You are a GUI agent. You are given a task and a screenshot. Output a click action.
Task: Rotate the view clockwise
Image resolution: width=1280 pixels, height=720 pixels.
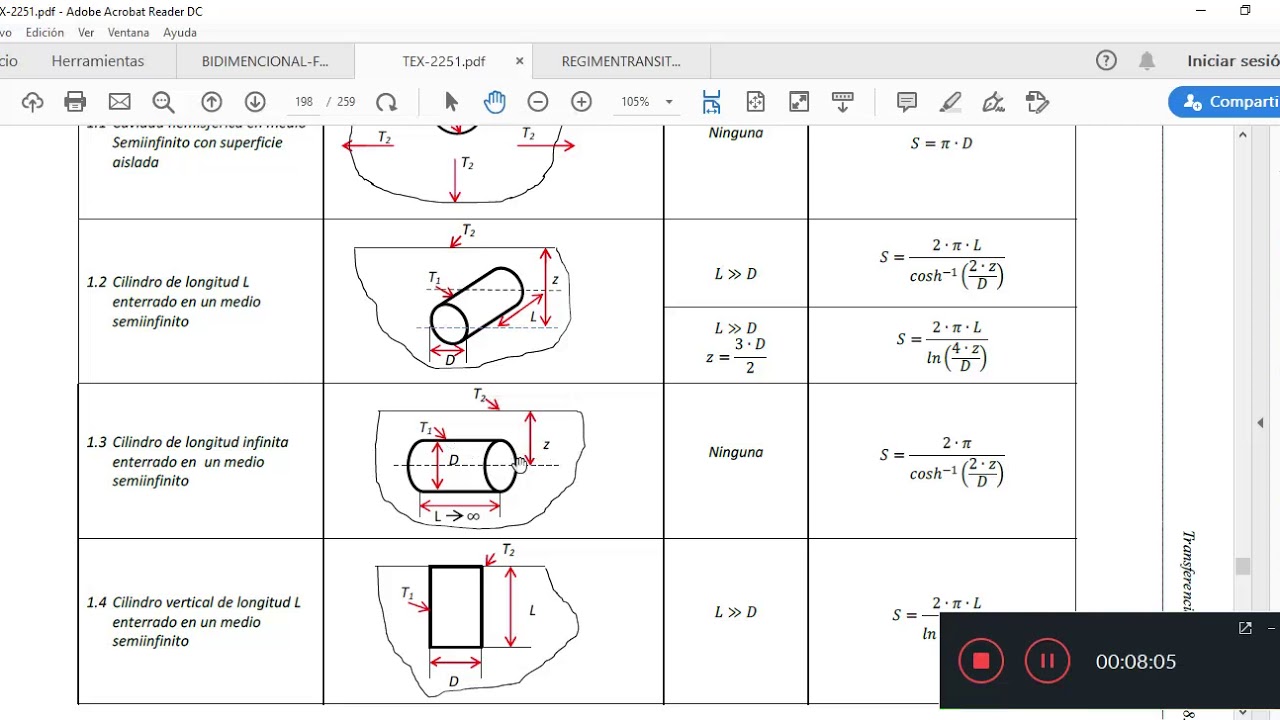click(386, 102)
